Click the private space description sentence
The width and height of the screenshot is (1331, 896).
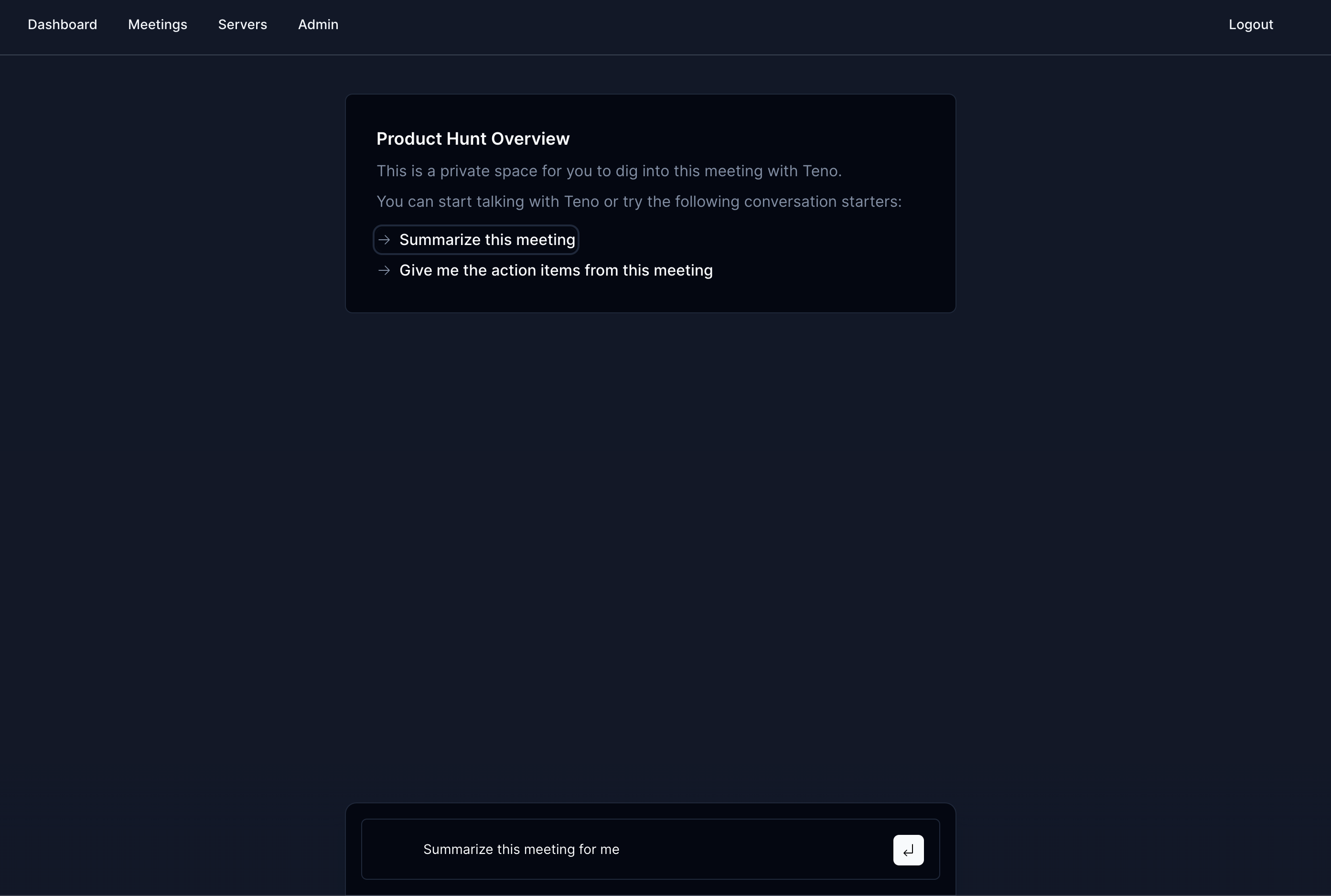pyautogui.click(x=609, y=171)
